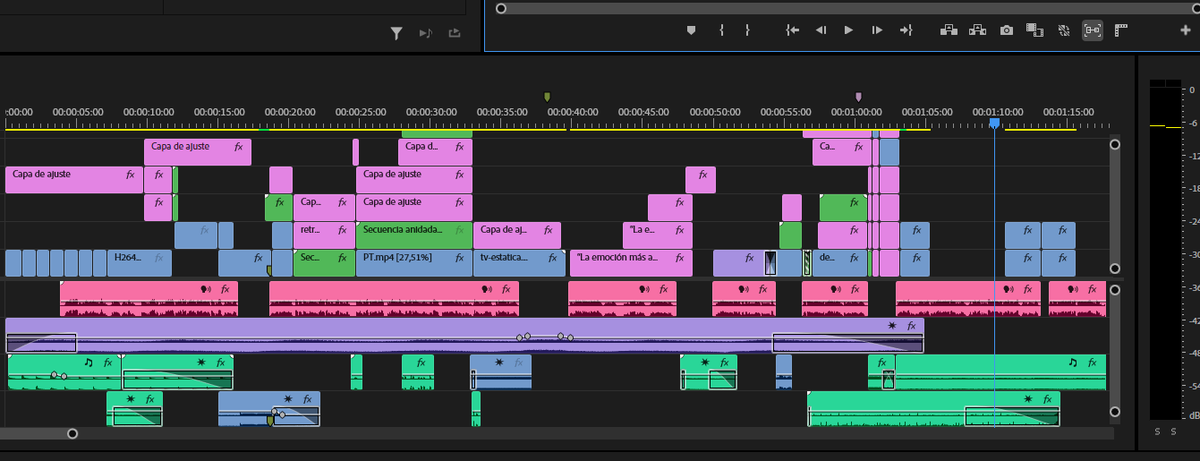The height and width of the screenshot is (461, 1200).
Task: Click the fx badge on the 'H264...' clip
Action: [159, 257]
